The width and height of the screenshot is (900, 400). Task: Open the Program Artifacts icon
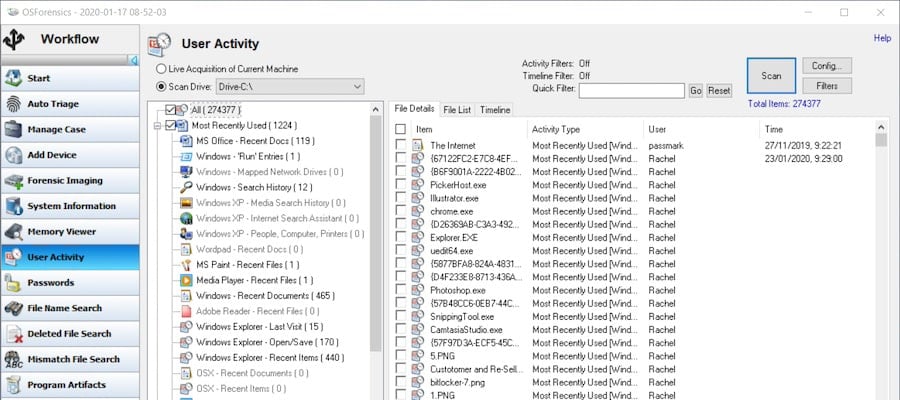(x=13, y=385)
